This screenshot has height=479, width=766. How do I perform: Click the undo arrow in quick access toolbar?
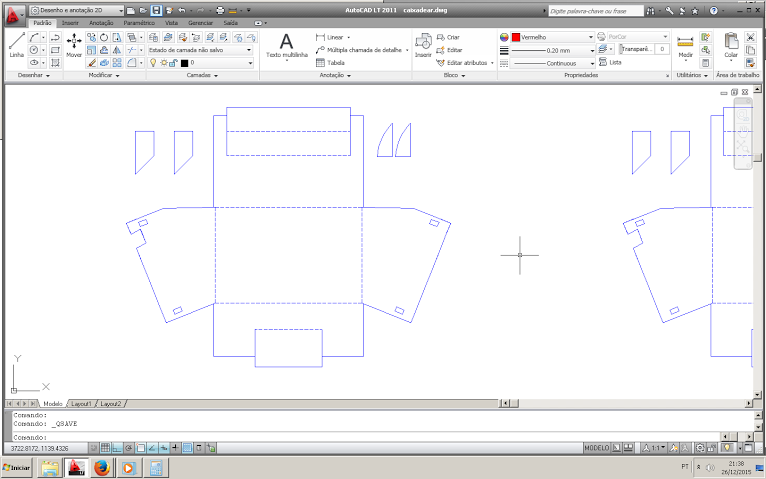182,10
